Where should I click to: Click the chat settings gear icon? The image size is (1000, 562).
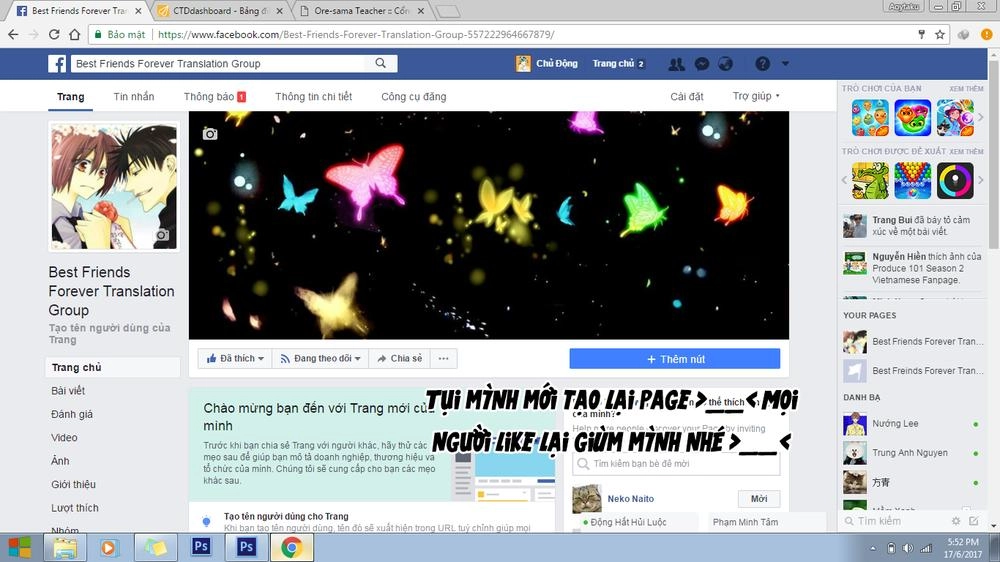[x=955, y=521]
